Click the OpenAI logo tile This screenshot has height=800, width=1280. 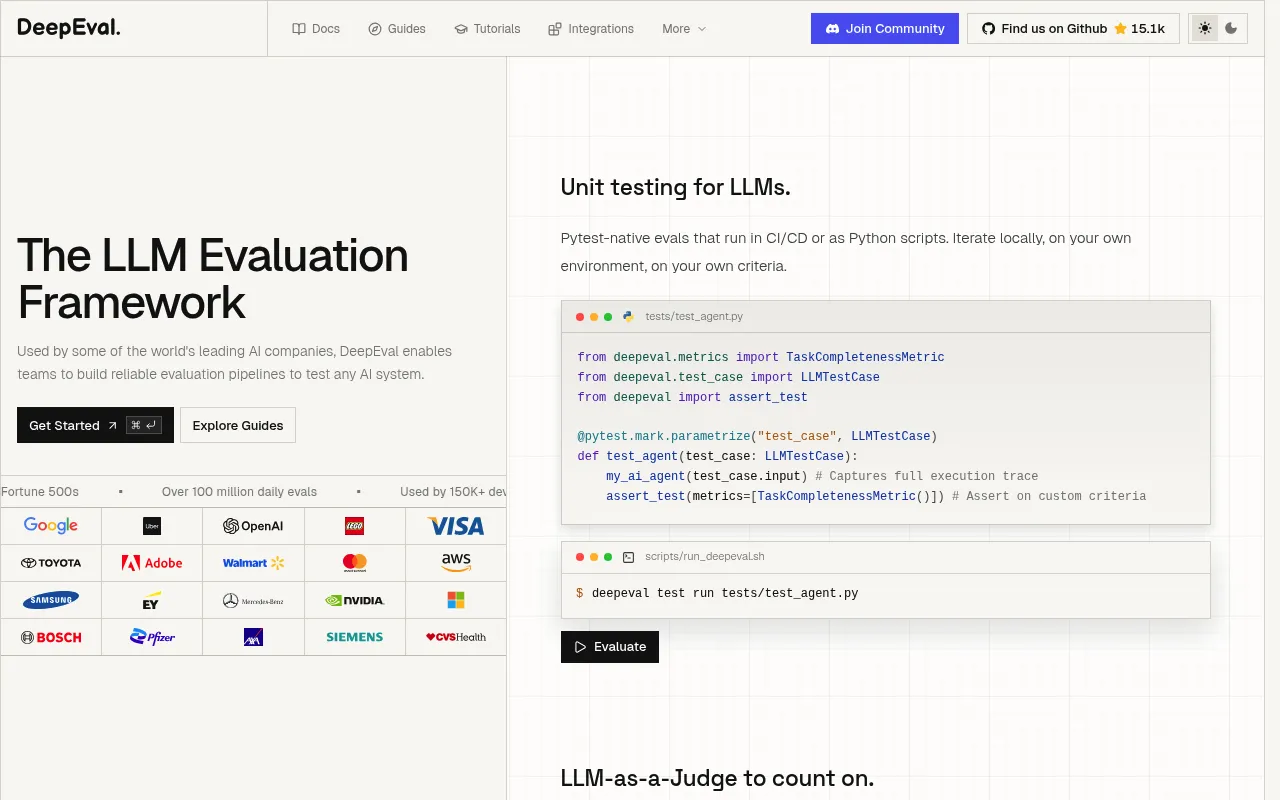[x=253, y=526]
